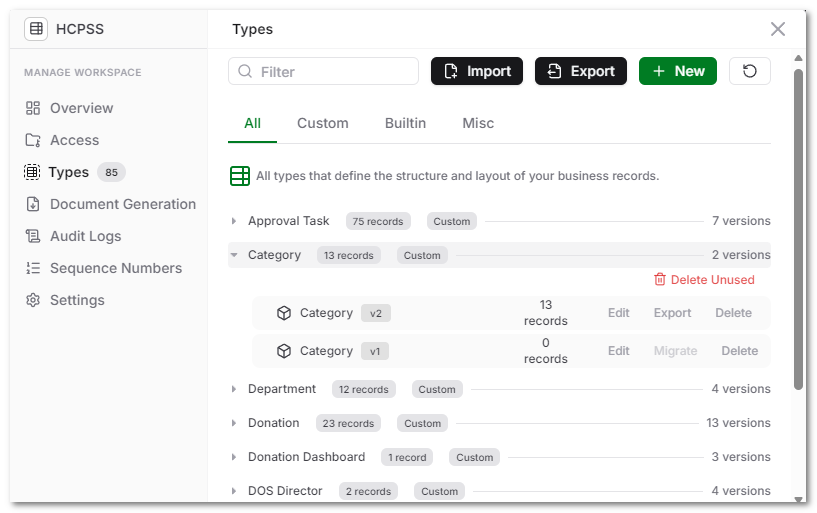Expand the Donation type row
Screen dimensions: 817x513
tap(234, 423)
